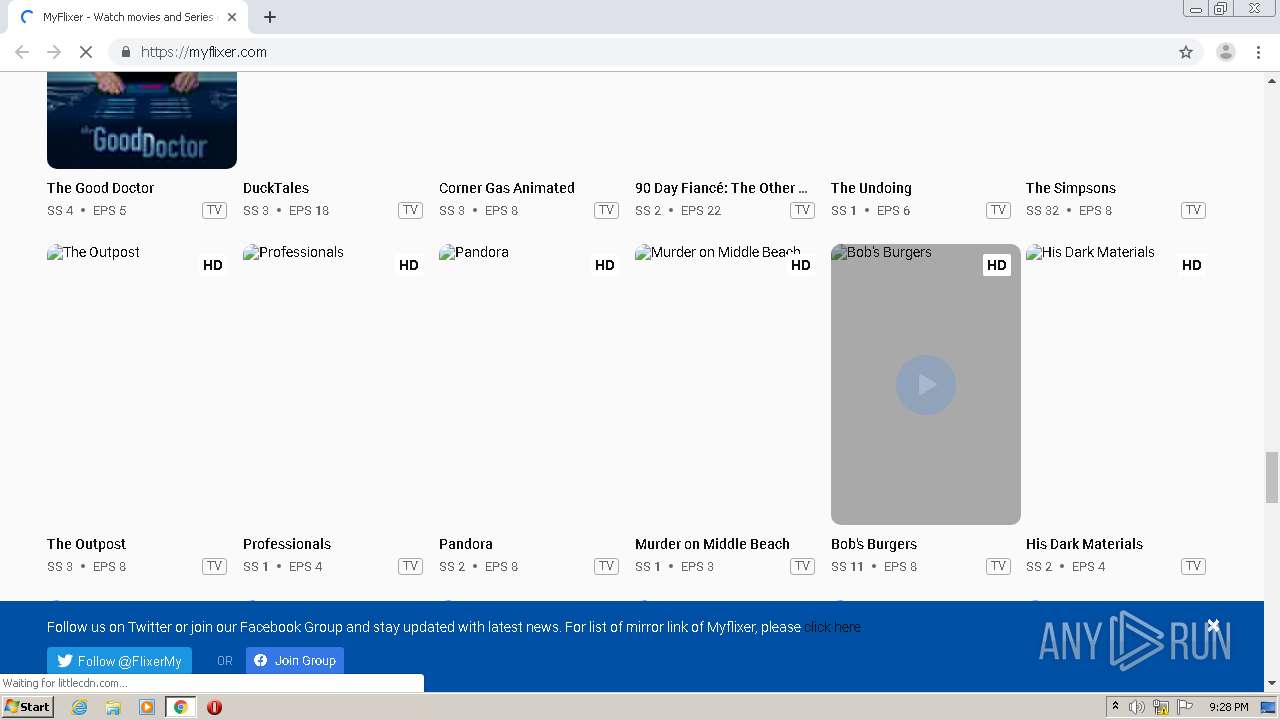1280x720 pixels.
Task: Click the TV tag next to The Good Doctor
Action: (214, 210)
